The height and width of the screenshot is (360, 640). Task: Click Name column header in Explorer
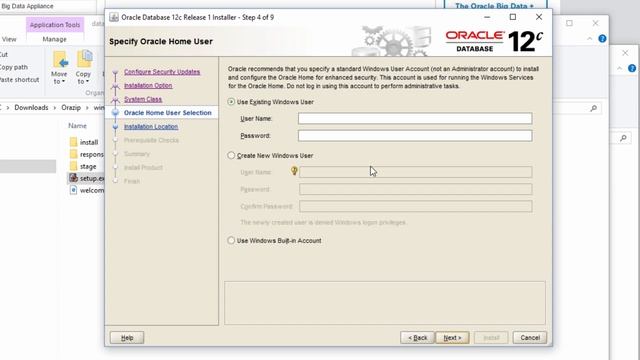click(77, 126)
